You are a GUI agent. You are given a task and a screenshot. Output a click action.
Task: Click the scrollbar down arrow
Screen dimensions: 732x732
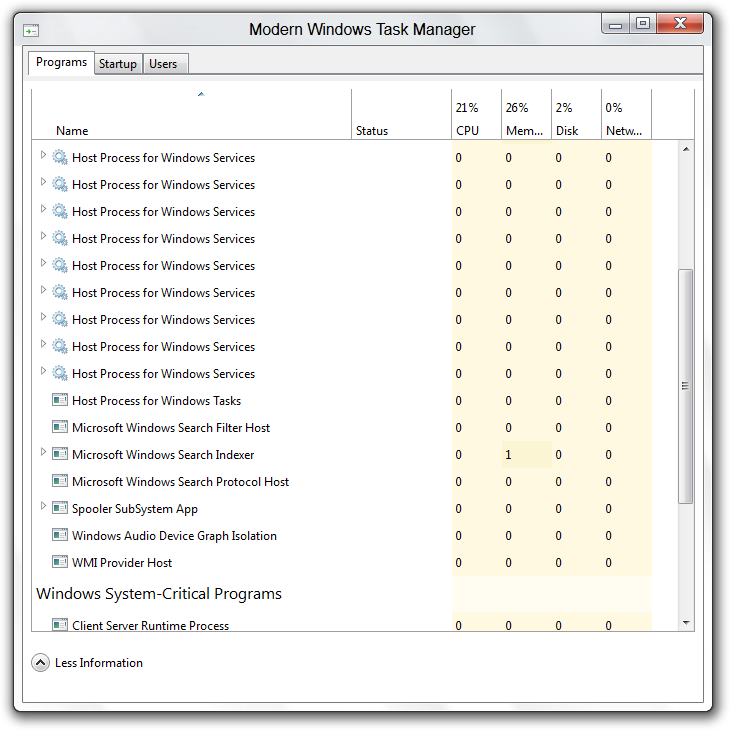tap(686, 623)
